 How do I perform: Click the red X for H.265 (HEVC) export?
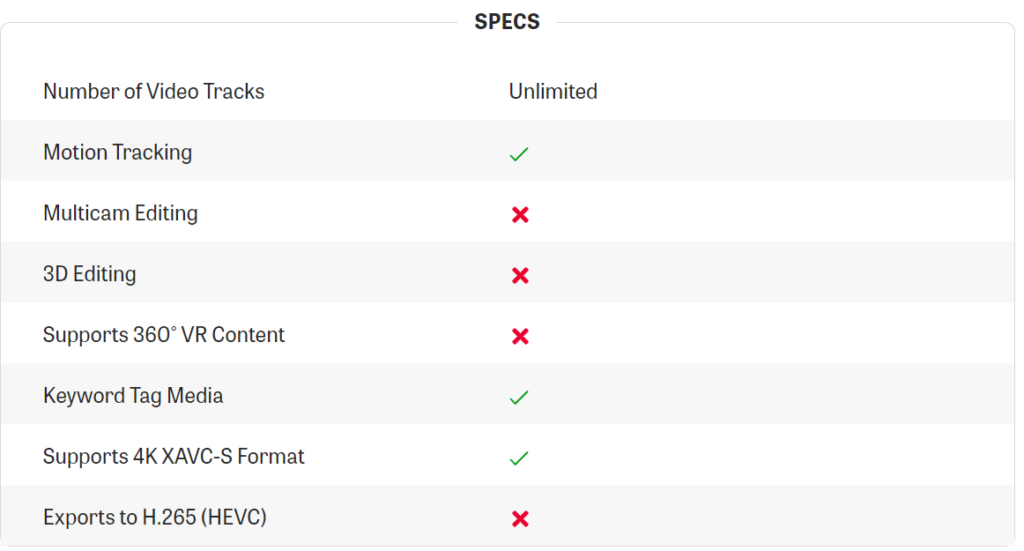click(x=520, y=519)
